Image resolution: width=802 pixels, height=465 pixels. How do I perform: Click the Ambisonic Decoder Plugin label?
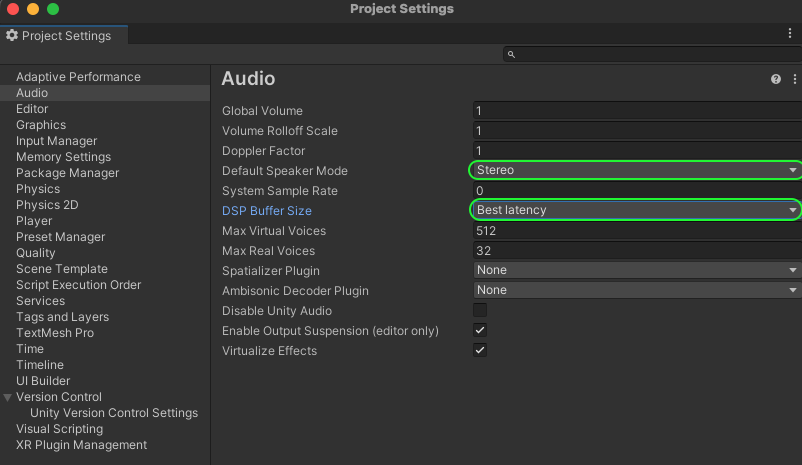[x=295, y=291]
